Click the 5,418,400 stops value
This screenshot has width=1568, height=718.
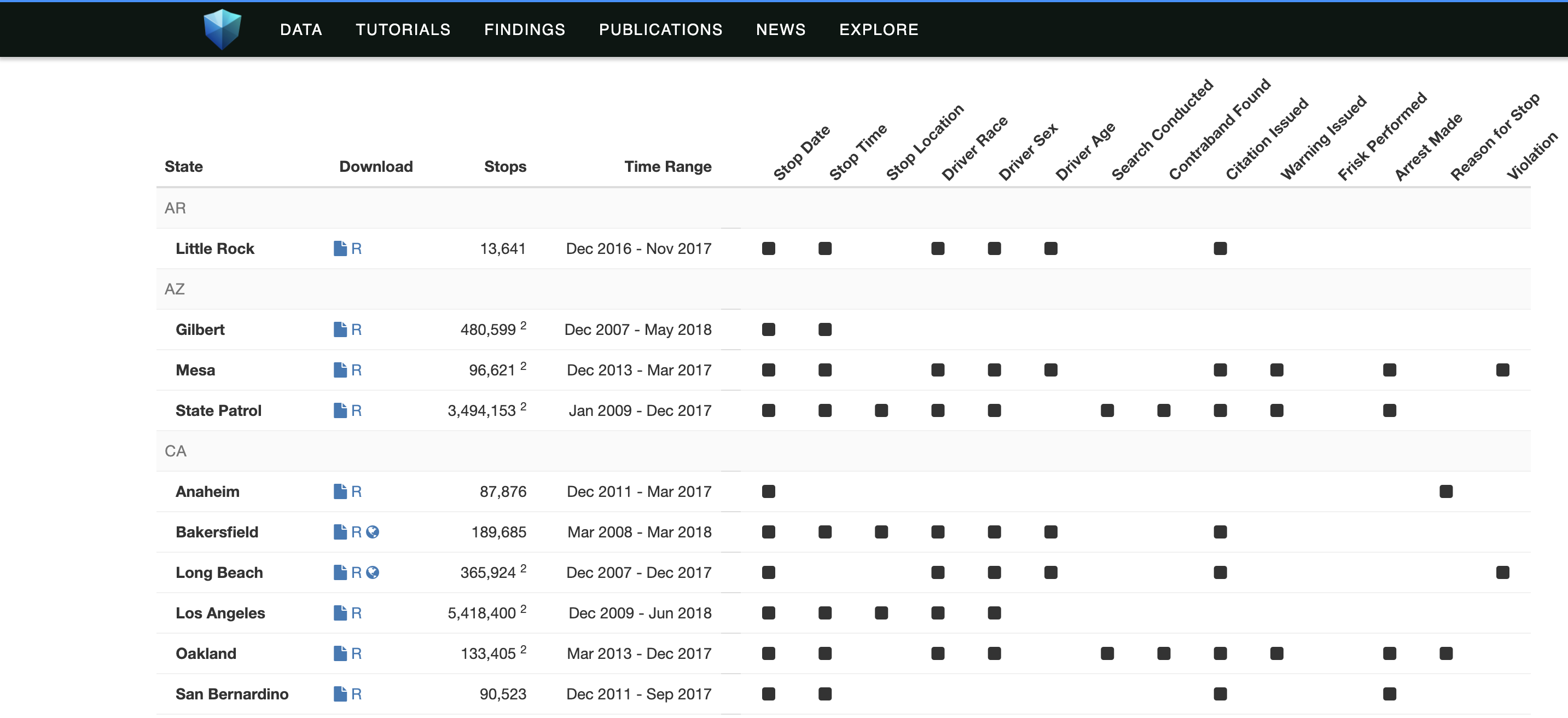click(481, 613)
